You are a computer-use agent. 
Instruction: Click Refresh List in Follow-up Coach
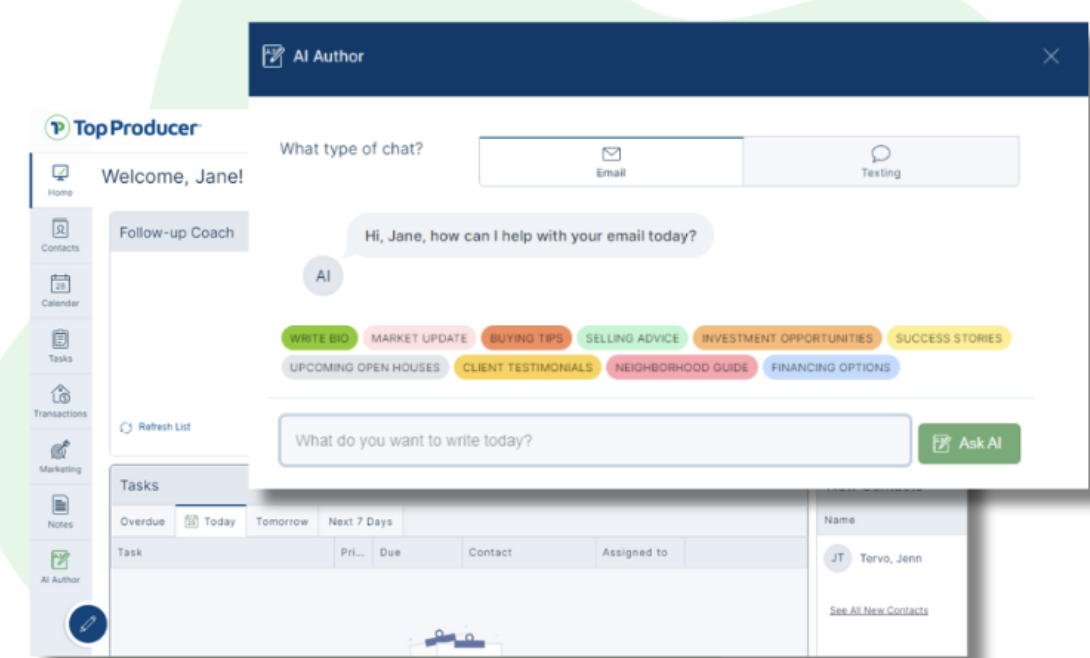pos(156,427)
